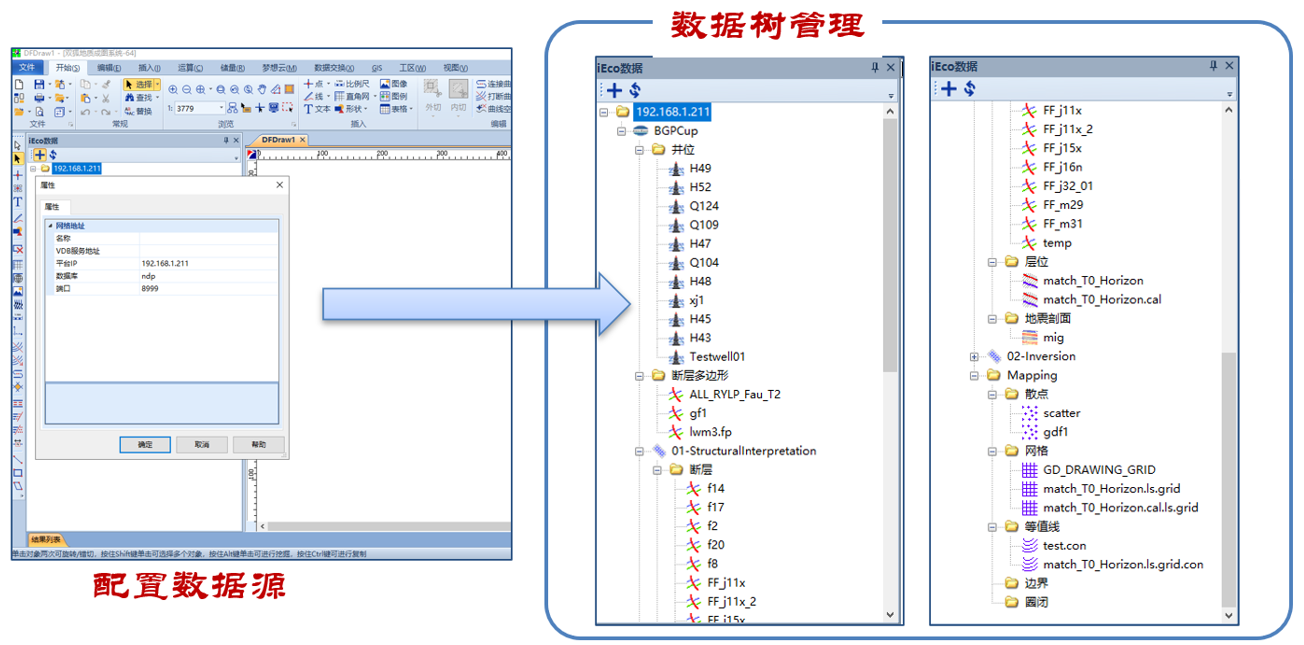Collapse the Mapping folder node
This screenshot has height=645, width=1304.
pyautogui.click(x=974, y=376)
